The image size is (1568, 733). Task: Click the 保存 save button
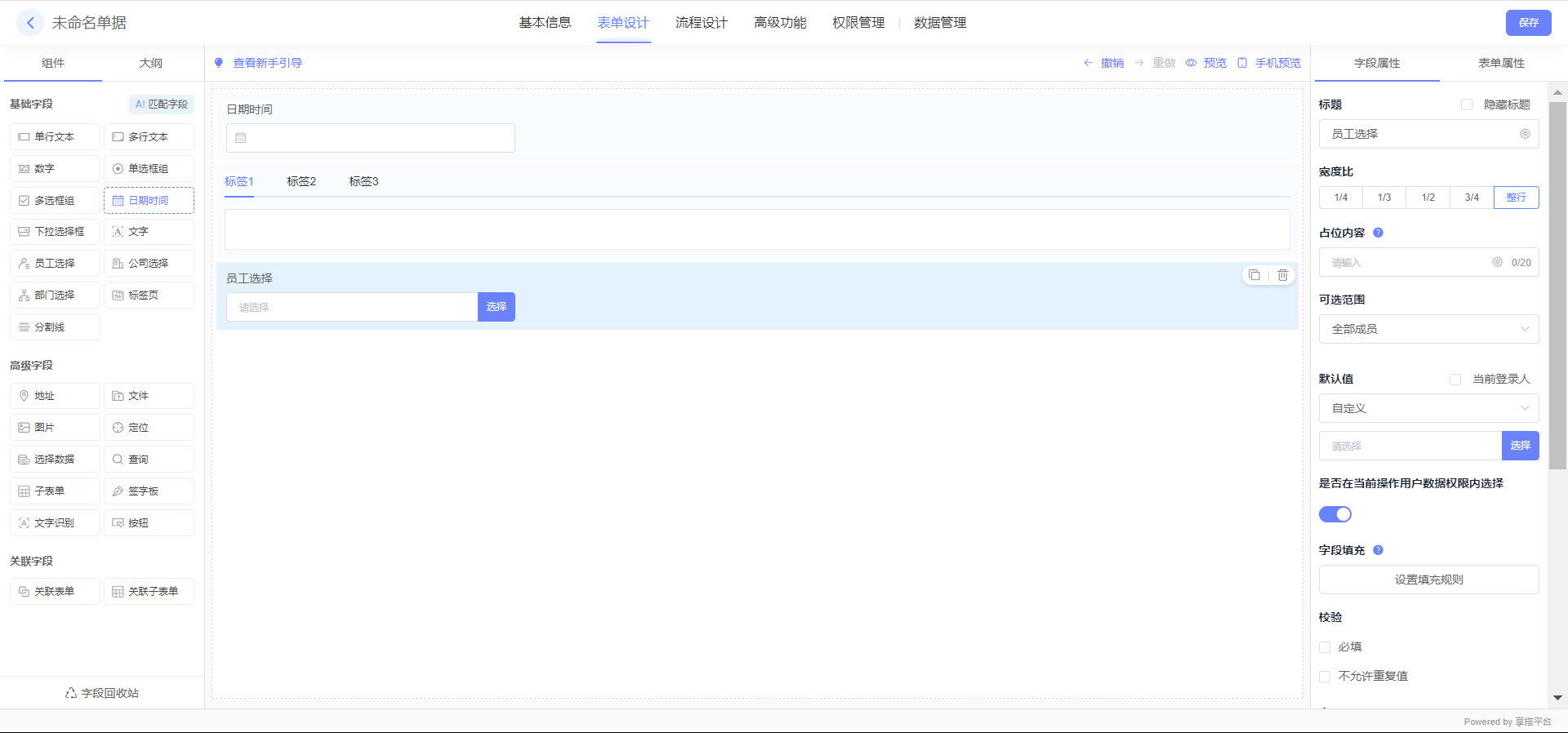(1528, 23)
